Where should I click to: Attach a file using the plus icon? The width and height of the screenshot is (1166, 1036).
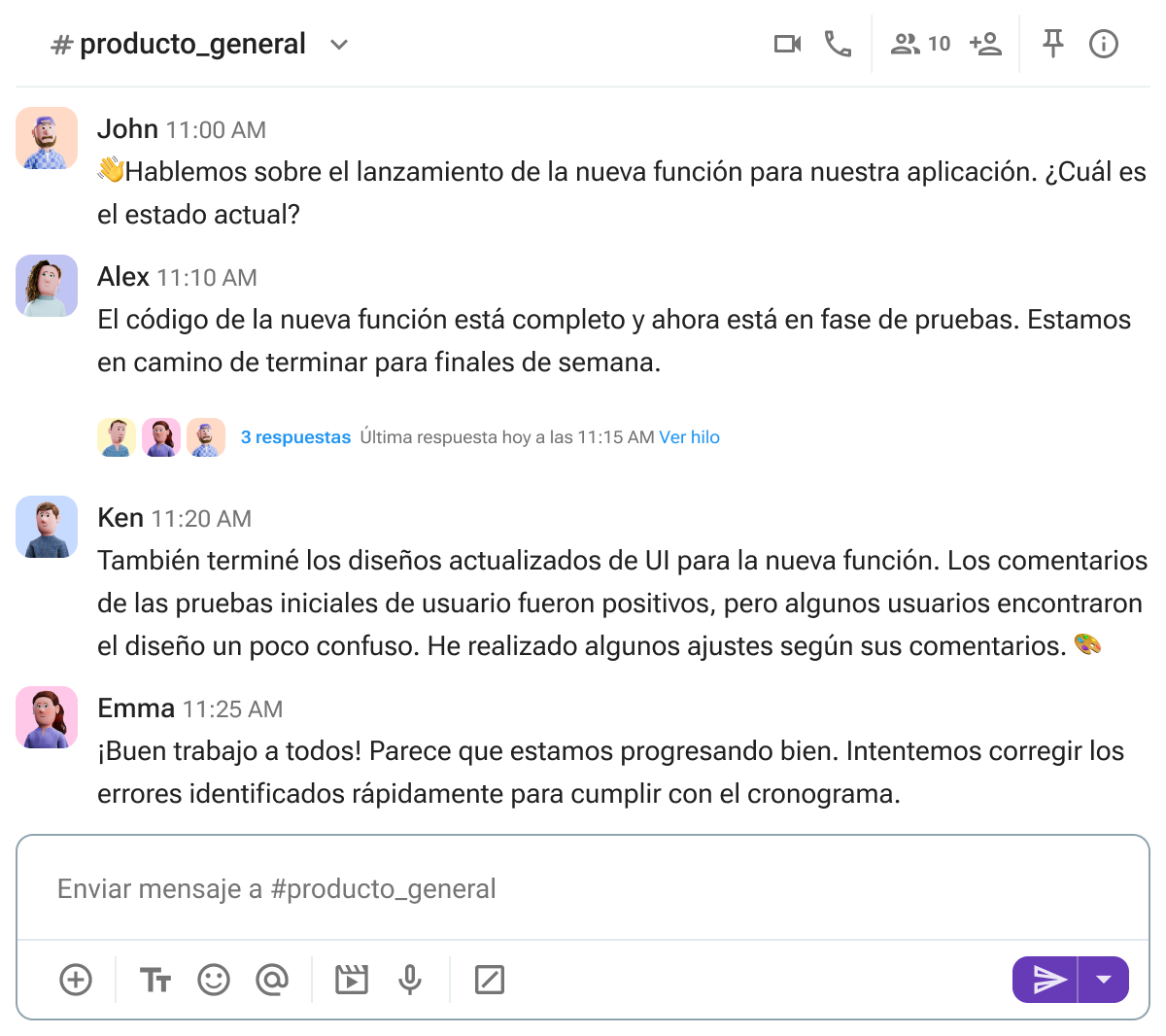[x=76, y=980]
